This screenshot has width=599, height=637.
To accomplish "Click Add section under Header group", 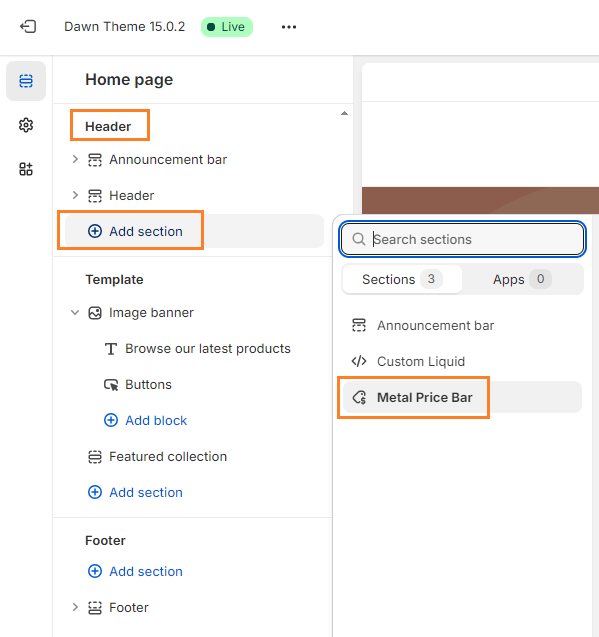I will pyautogui.click(x=194, y=231).
